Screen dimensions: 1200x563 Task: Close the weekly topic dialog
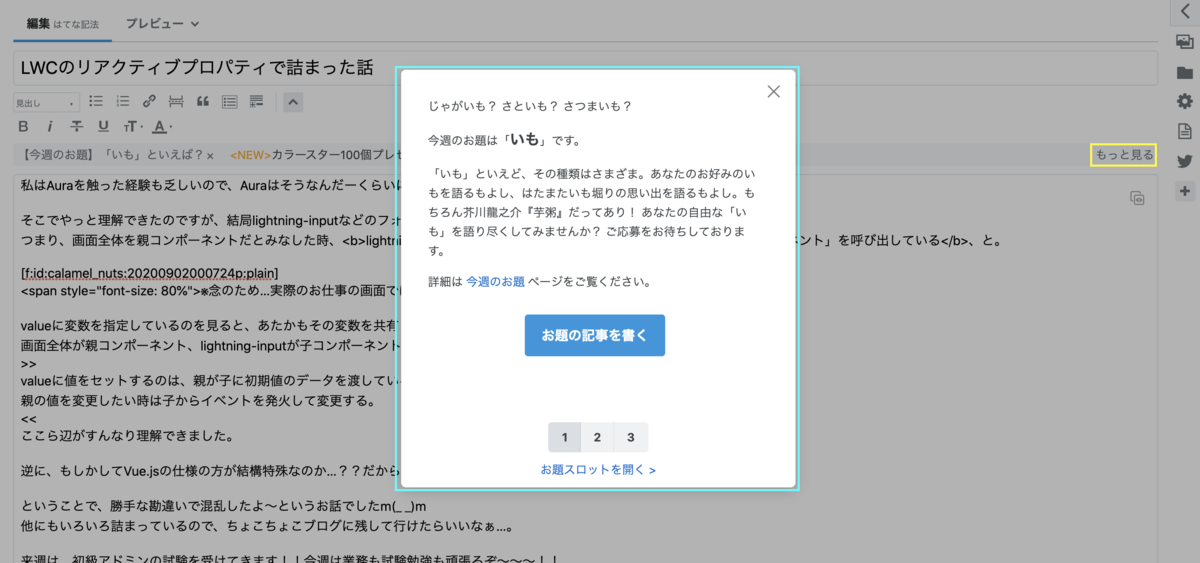pyautogui.click(x=773, y=91)
